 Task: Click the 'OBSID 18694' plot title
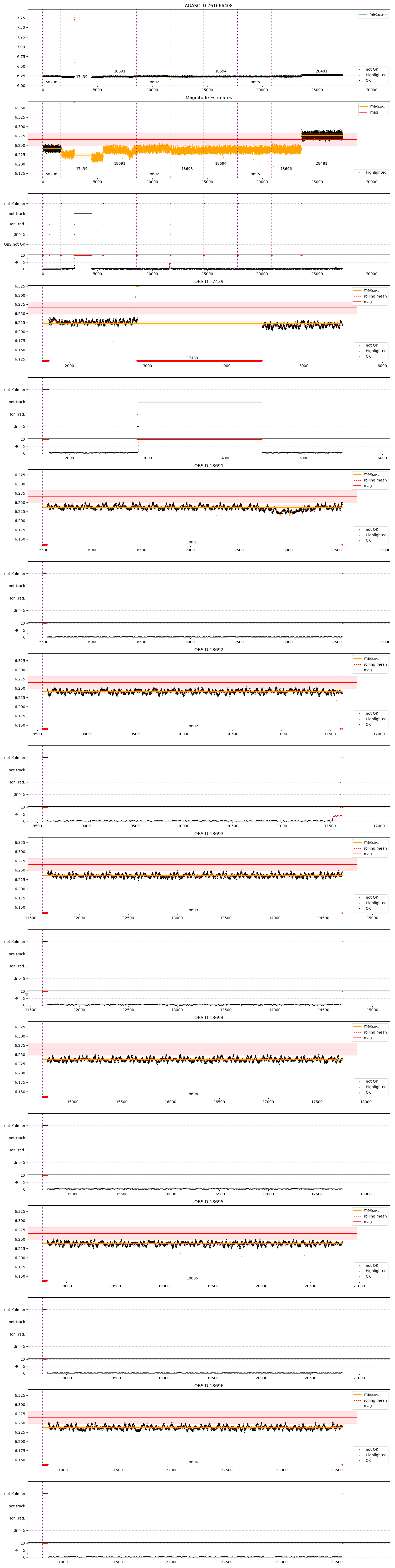(209, 1017)
